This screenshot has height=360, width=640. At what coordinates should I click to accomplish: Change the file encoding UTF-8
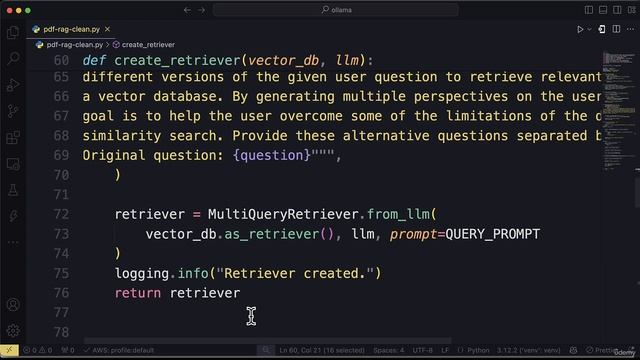[422, 350]
